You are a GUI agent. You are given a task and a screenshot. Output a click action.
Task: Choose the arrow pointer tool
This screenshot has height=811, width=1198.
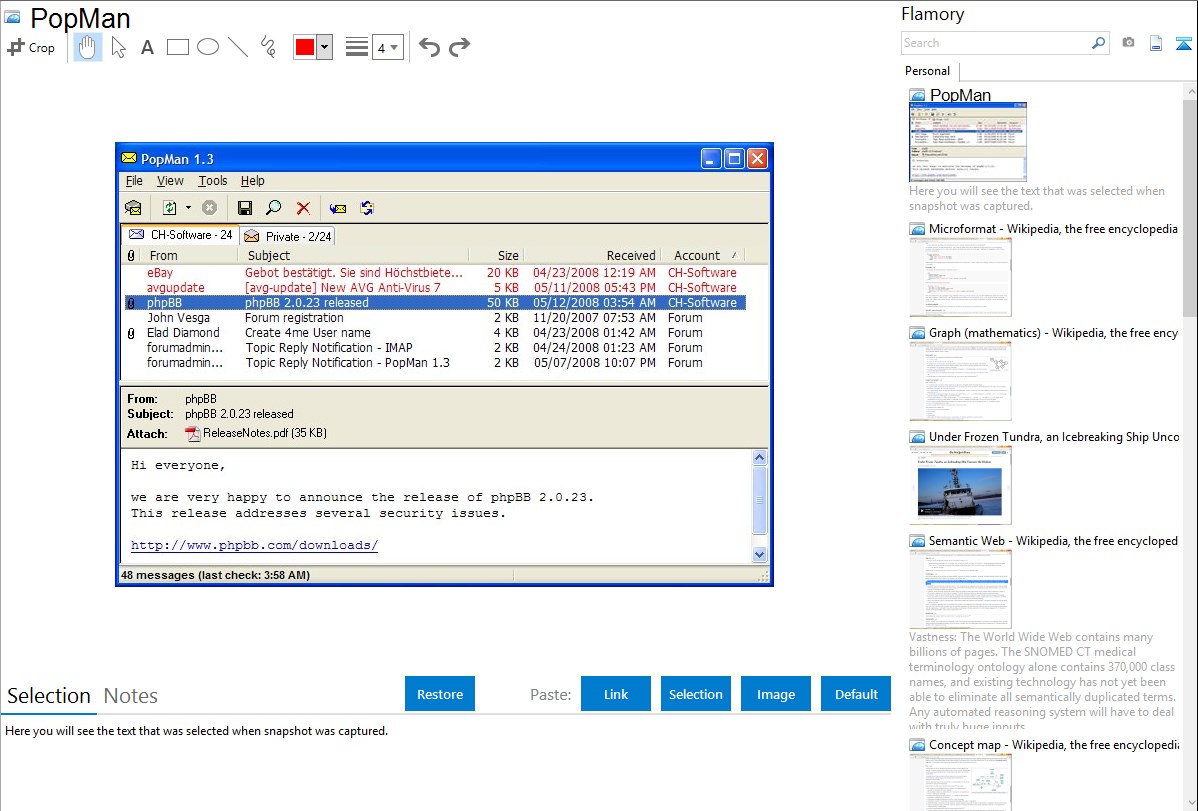(x=118, y=47)
